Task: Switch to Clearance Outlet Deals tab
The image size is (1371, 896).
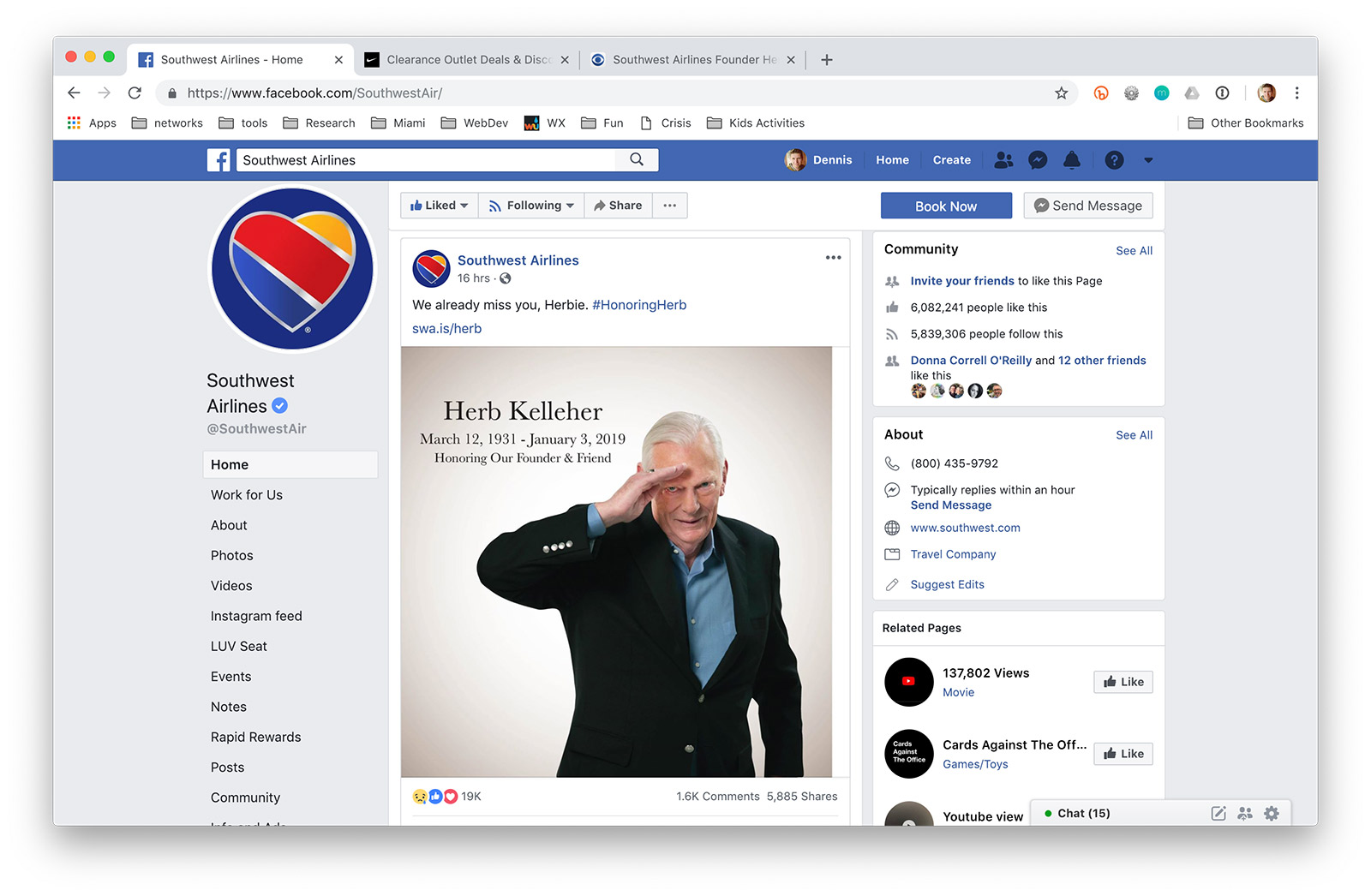Action: tap(467, 60)
